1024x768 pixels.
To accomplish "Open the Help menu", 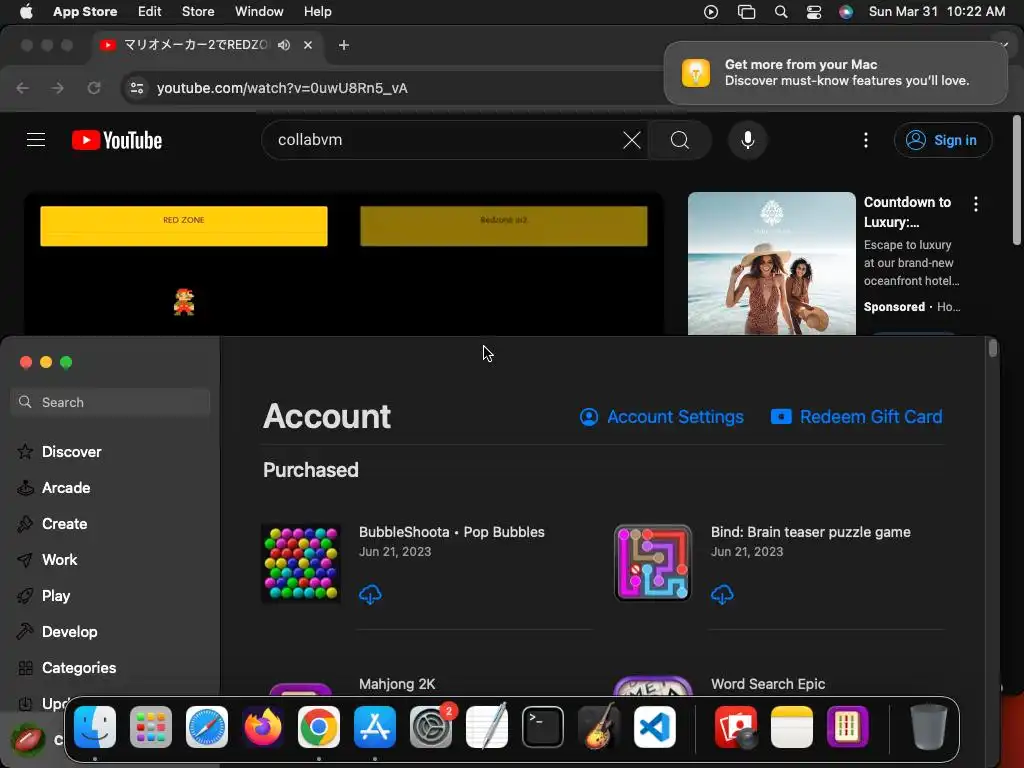I will coord(317,12).
